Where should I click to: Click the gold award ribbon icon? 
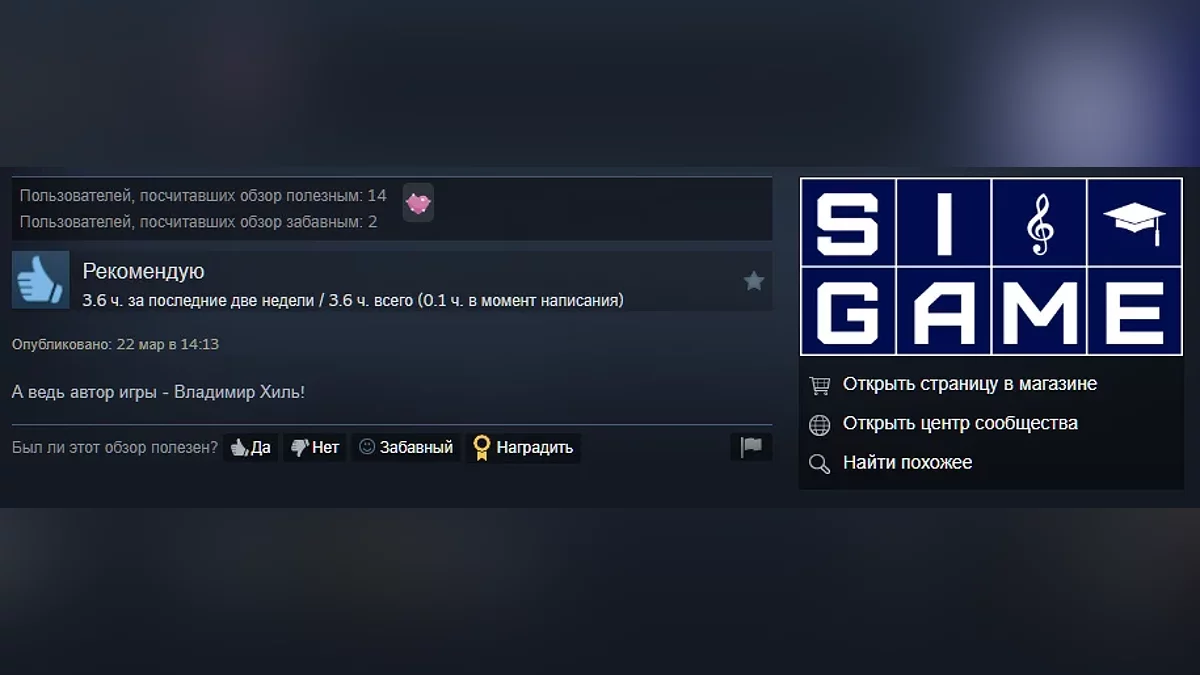point(481,448)
